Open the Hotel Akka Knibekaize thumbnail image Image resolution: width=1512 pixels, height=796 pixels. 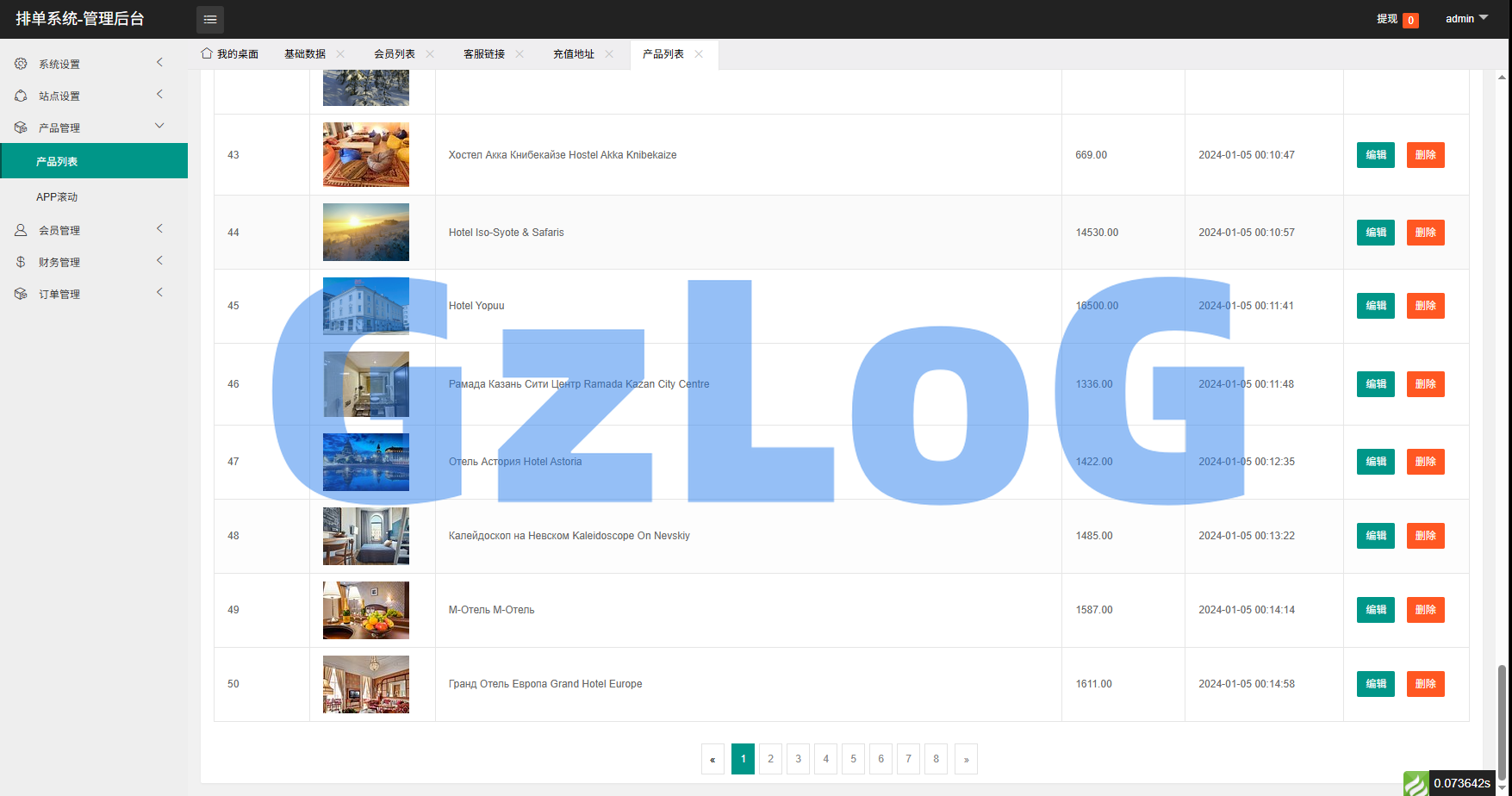click(366, 155)
